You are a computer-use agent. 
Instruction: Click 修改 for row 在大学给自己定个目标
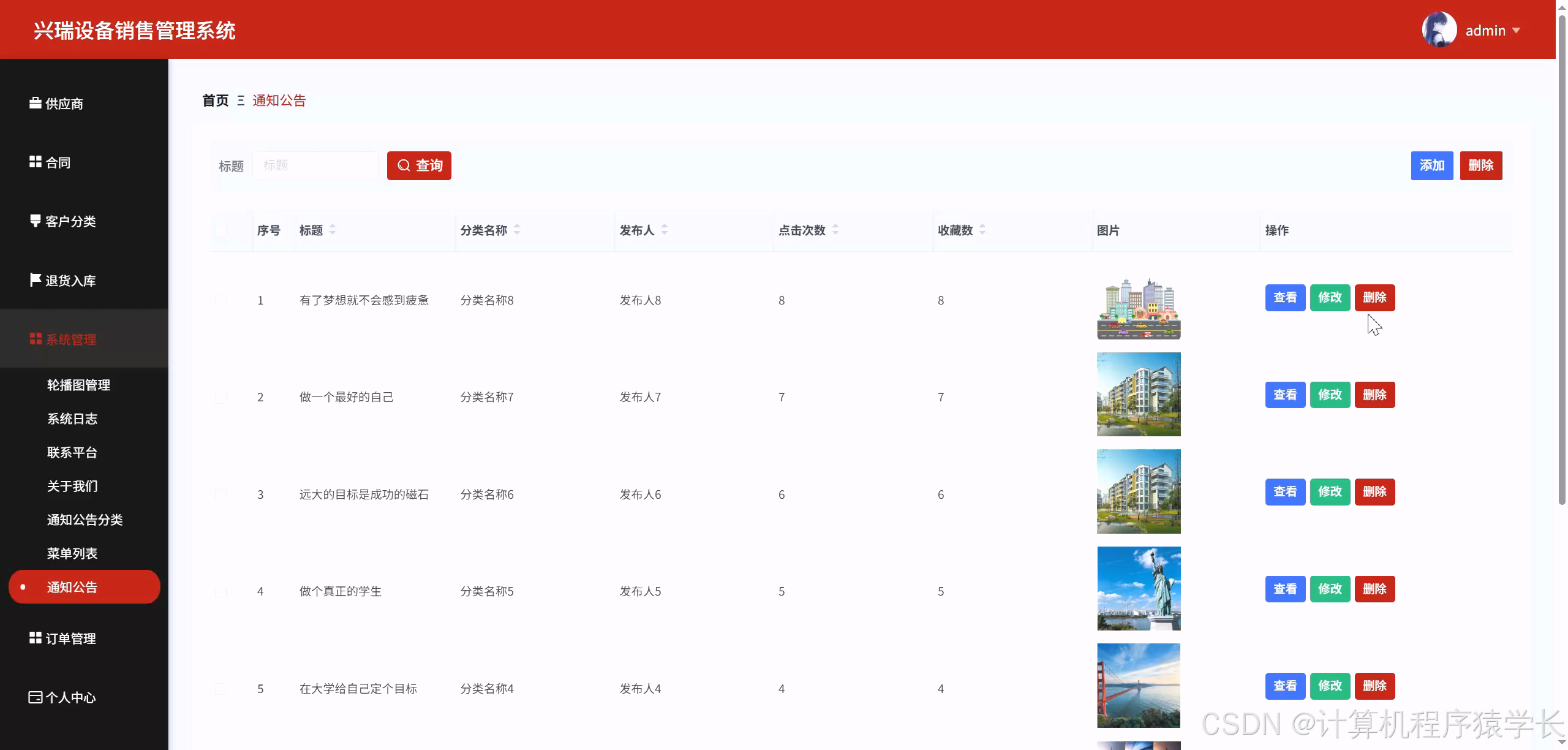point(1330,686)
